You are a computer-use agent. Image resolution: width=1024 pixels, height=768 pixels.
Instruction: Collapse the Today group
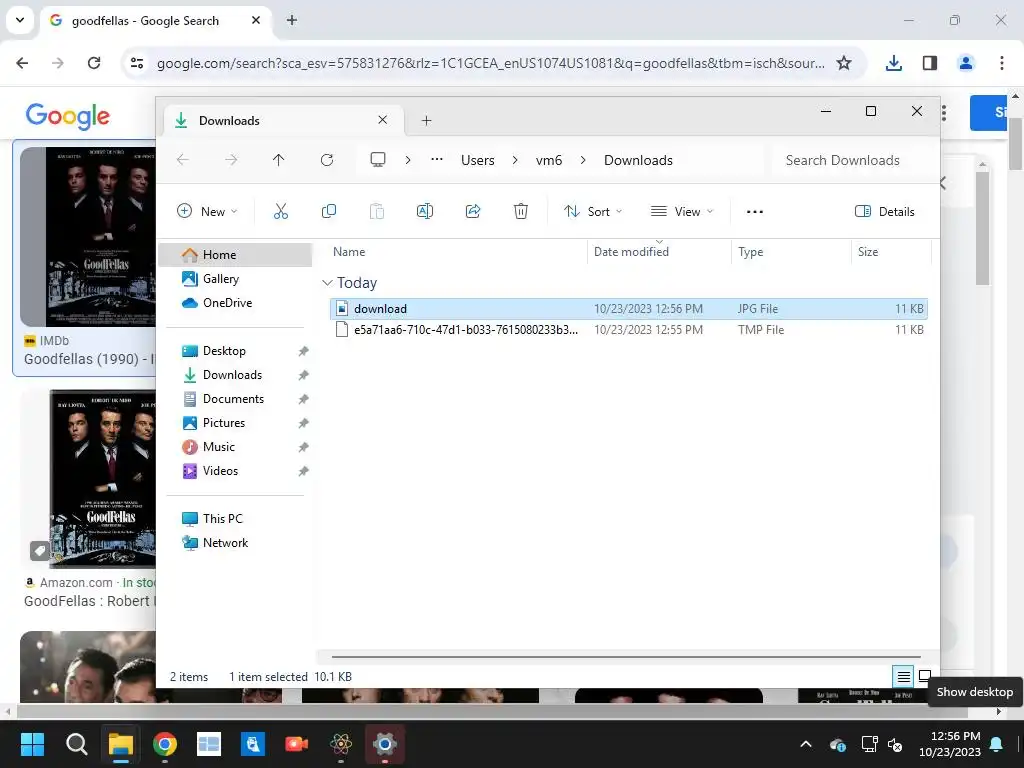pos(327,283)
